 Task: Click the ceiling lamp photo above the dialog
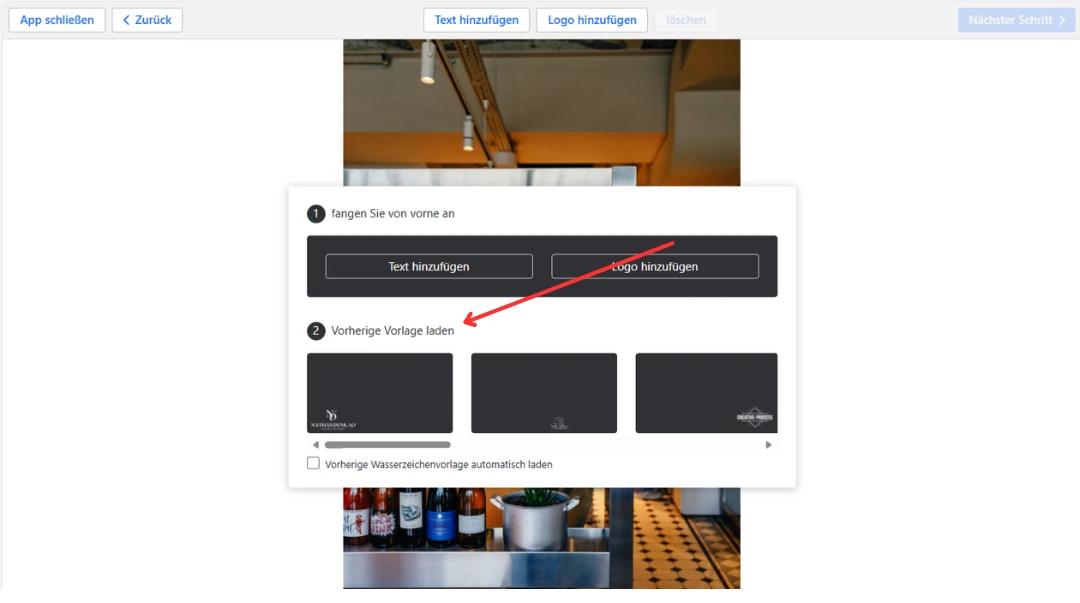[x=541, y=110]
